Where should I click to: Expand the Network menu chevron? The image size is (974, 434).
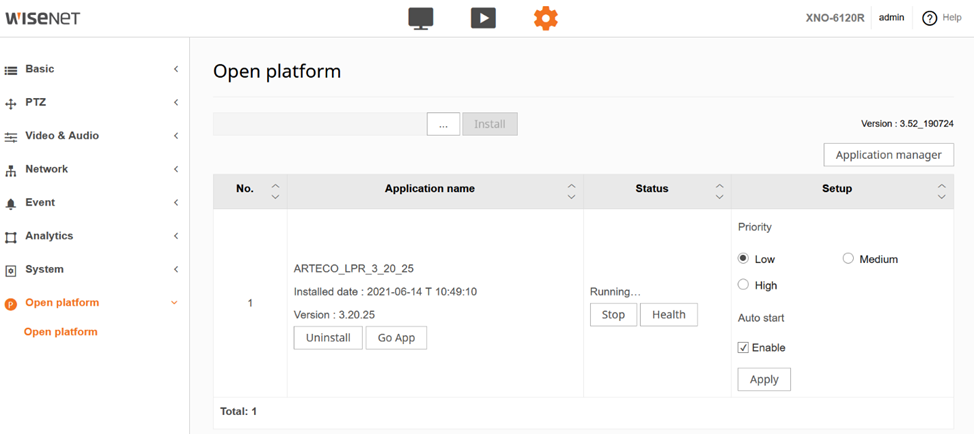[176, 169]
